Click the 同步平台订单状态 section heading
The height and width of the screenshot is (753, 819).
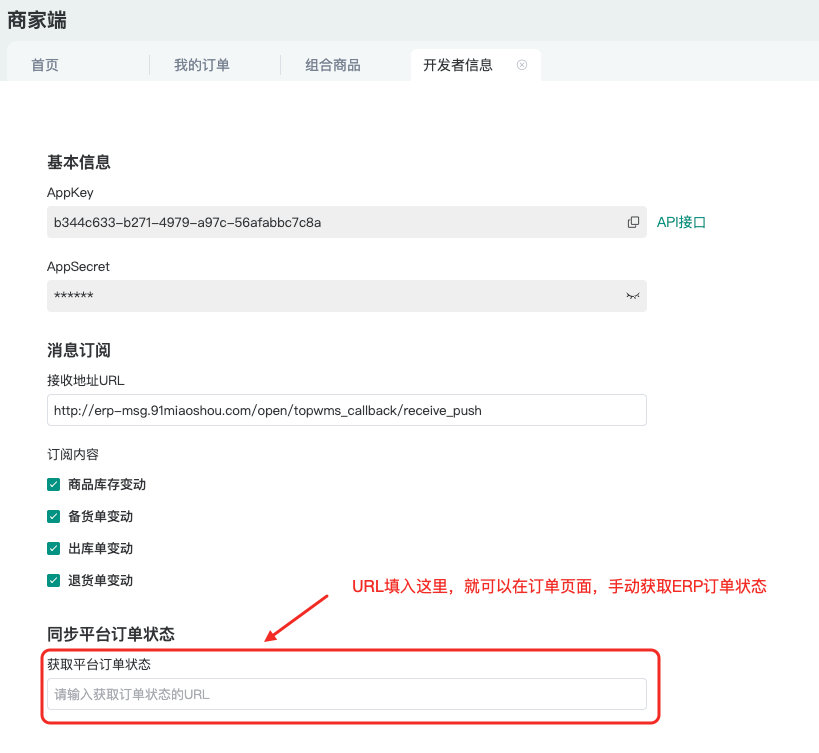click(x=111, y=634)
